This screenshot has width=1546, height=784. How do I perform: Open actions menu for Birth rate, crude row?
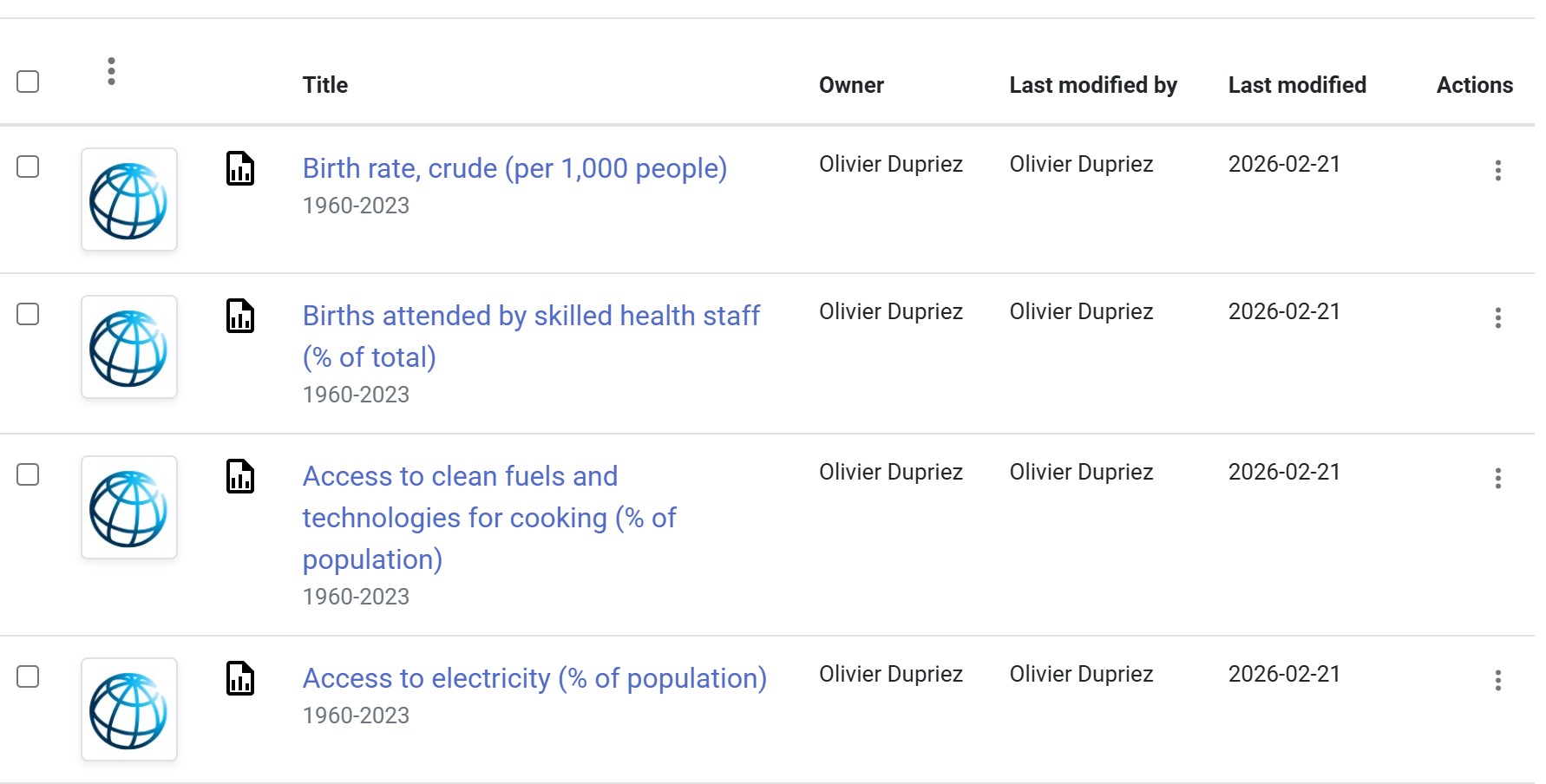coord(1497,170)
